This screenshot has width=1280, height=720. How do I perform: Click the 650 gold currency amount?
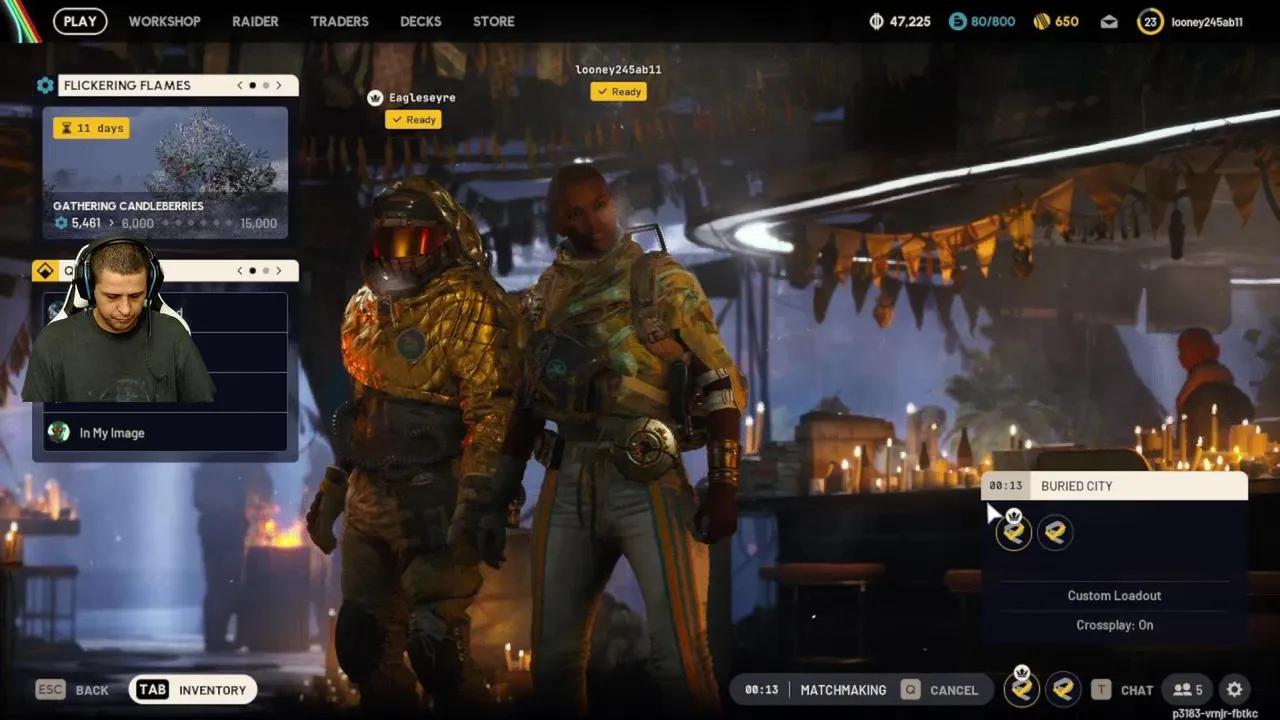click(1067, 21)
